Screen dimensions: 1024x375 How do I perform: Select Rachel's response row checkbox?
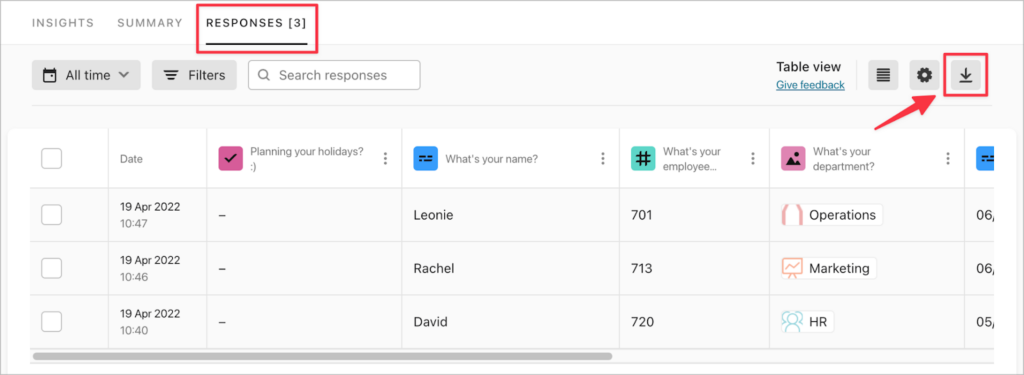(52, 268)
